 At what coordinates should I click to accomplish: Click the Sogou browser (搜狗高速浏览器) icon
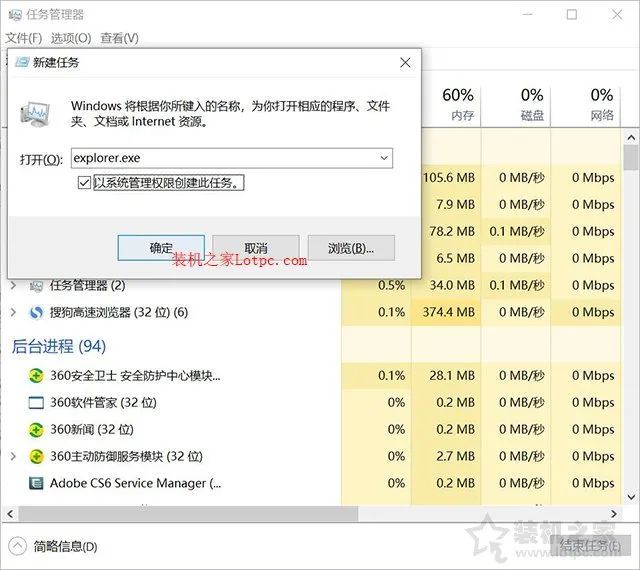pyautogui.click(x=36, y=312)
